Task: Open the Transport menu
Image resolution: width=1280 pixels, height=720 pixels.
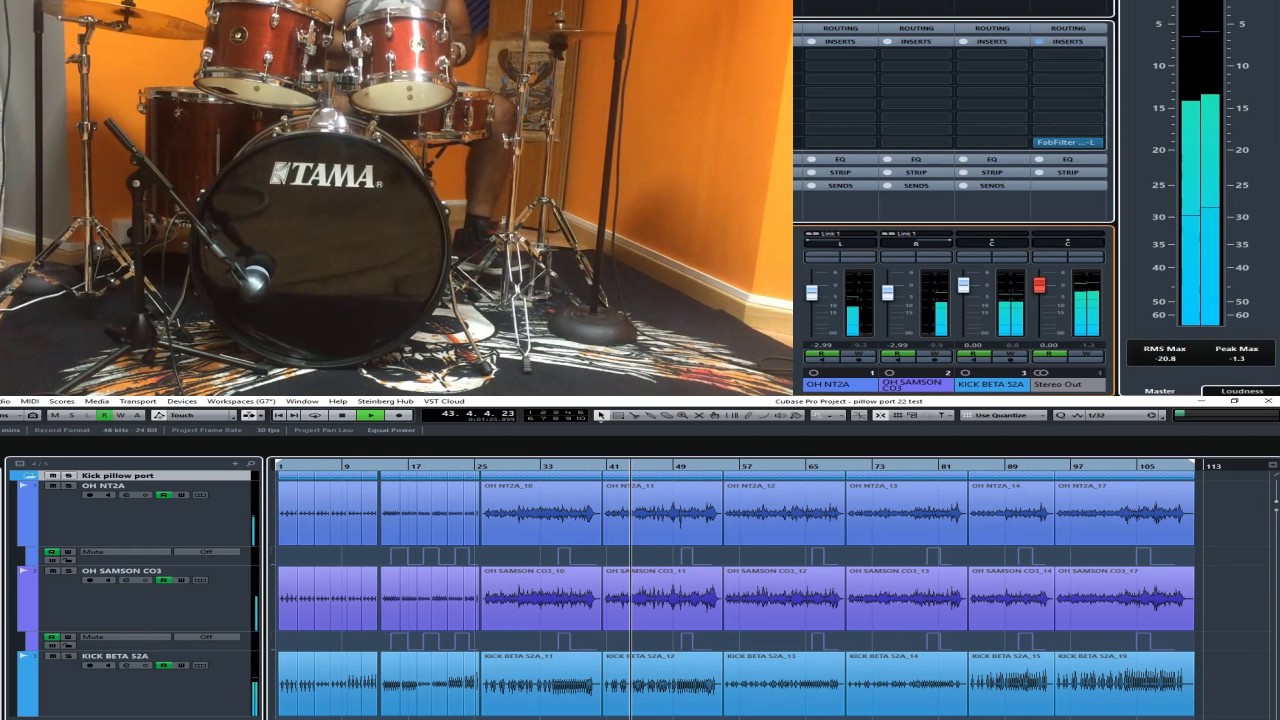Action: pyautogui.click(x=138, y=401)
